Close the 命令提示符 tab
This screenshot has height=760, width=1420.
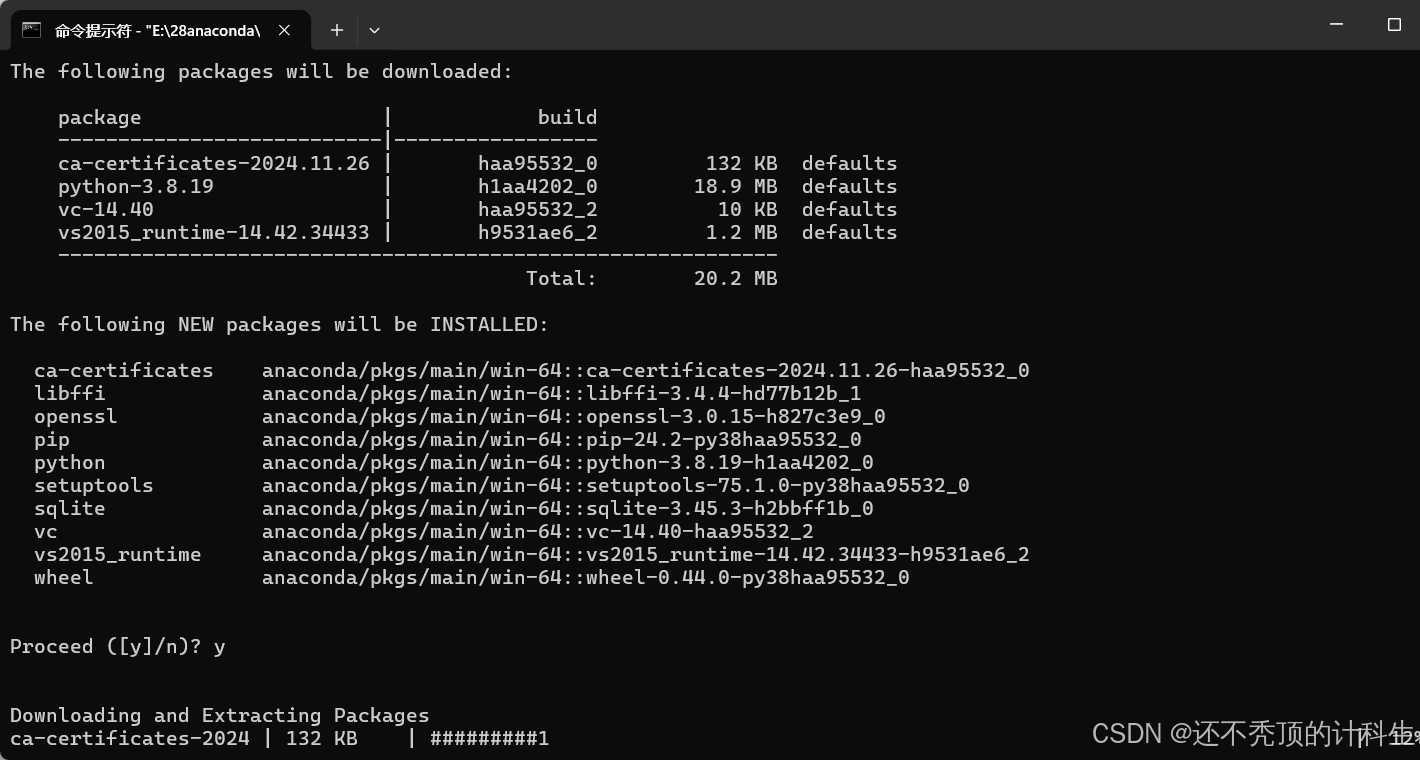coord(283,30)
